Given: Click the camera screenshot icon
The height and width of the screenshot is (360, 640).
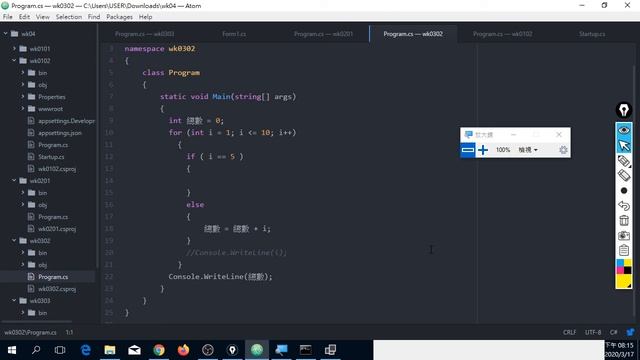Looking at the screenshot, I should (624, 236).
